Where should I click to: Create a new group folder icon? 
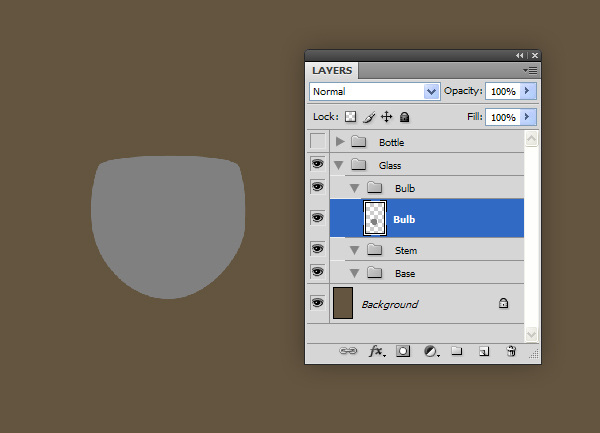click(457, 351)
